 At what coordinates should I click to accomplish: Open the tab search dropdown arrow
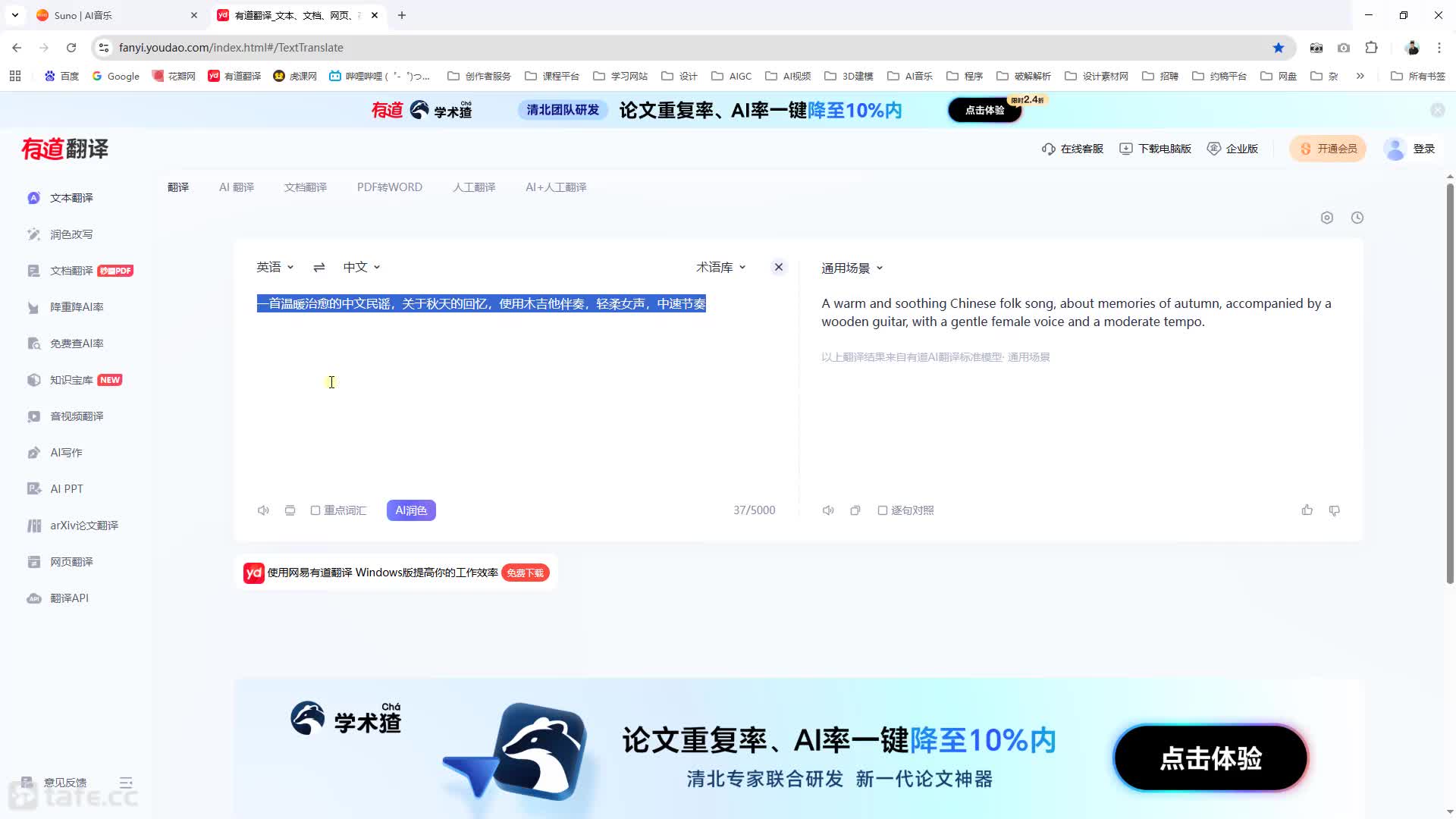pos(15,15)
